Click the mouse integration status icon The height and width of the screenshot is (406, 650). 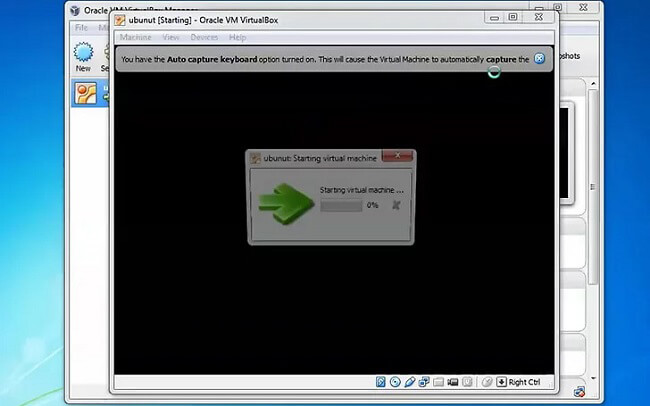coord(487,382)
